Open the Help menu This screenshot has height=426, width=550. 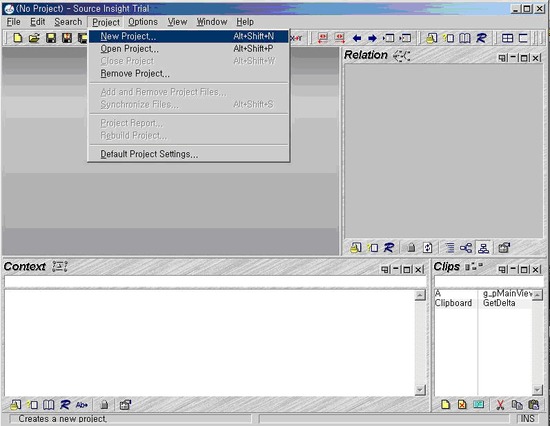(245, 22)
